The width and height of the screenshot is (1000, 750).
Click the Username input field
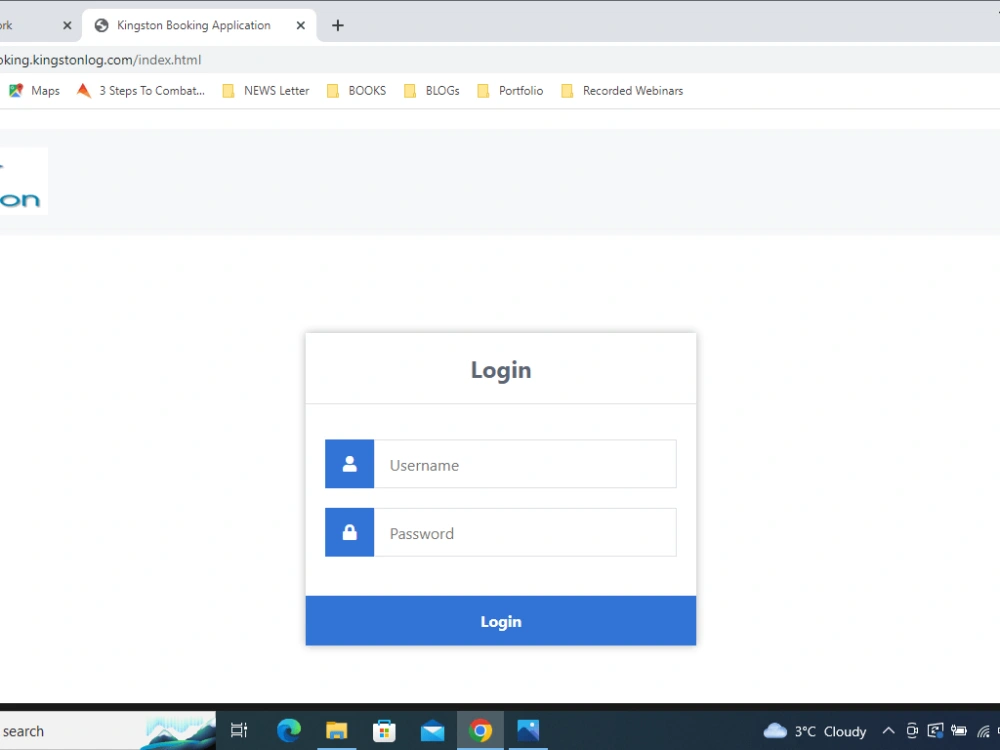click(x=525, y=464)
